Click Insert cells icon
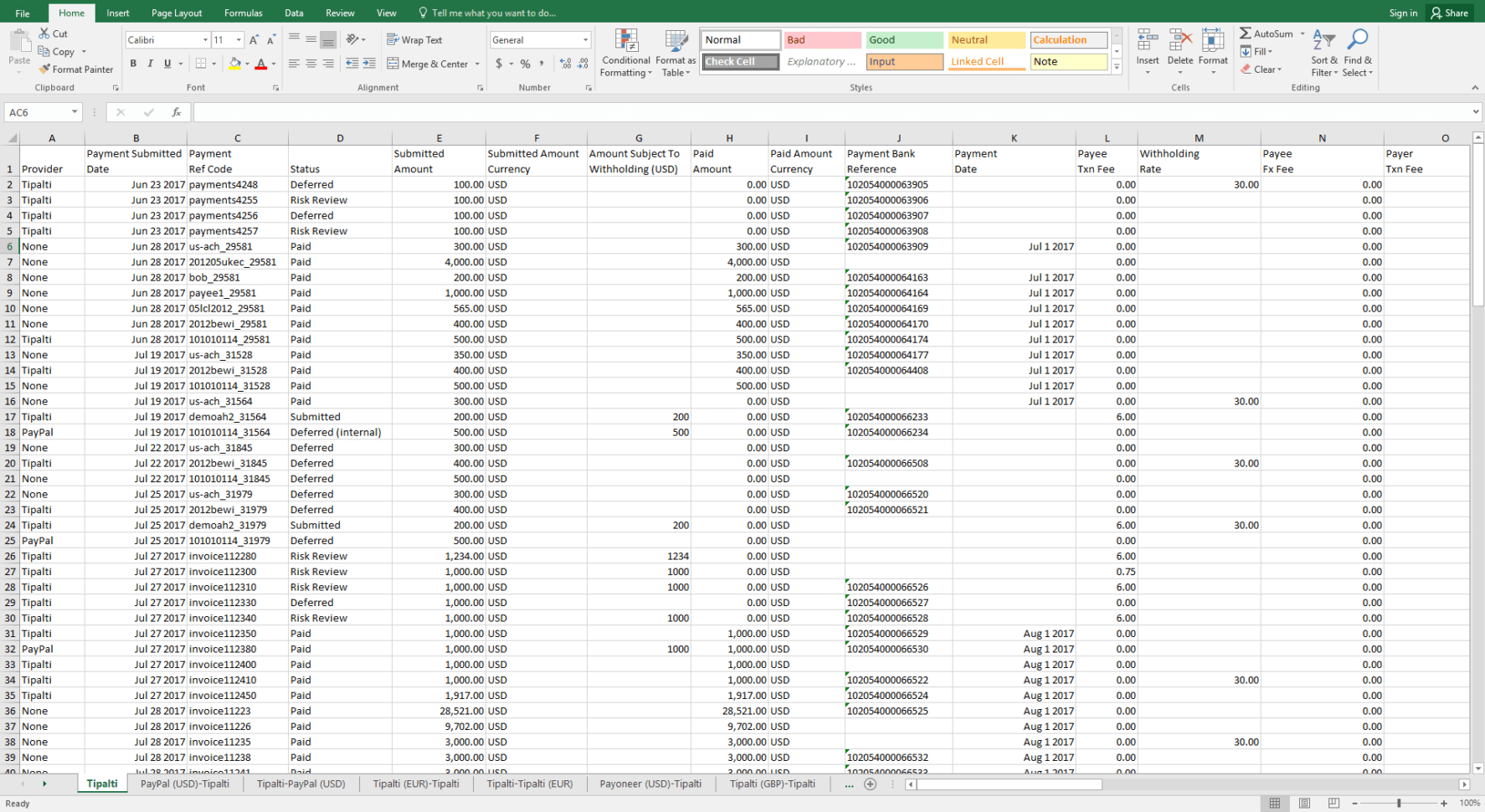Image resolution: width=1485 pixels, height=812 pixels. (x=1148, y=40)
